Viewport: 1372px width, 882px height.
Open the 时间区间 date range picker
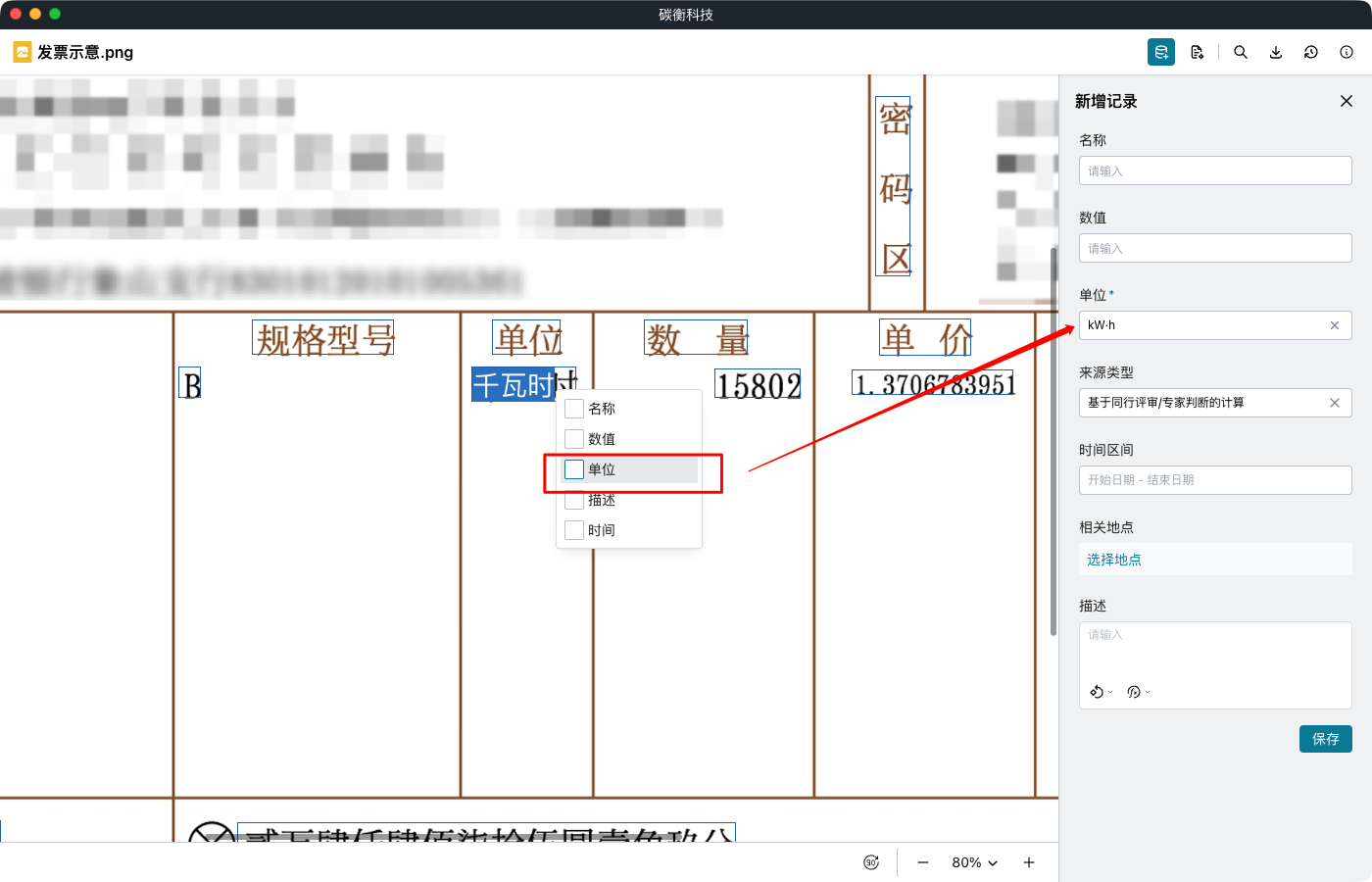(x=1215, y=479)
